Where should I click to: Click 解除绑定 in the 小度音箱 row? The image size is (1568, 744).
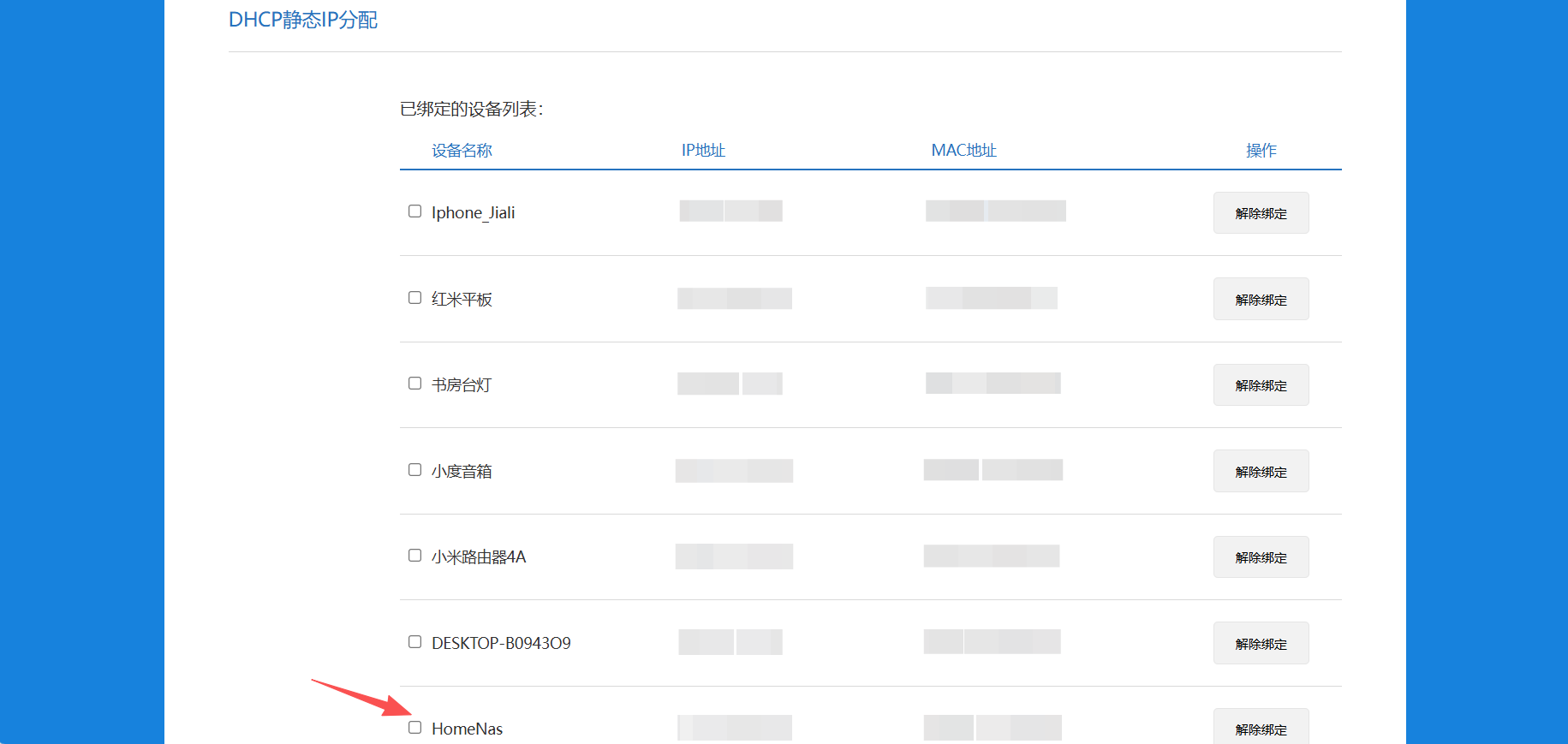[x=1261, y=472]
